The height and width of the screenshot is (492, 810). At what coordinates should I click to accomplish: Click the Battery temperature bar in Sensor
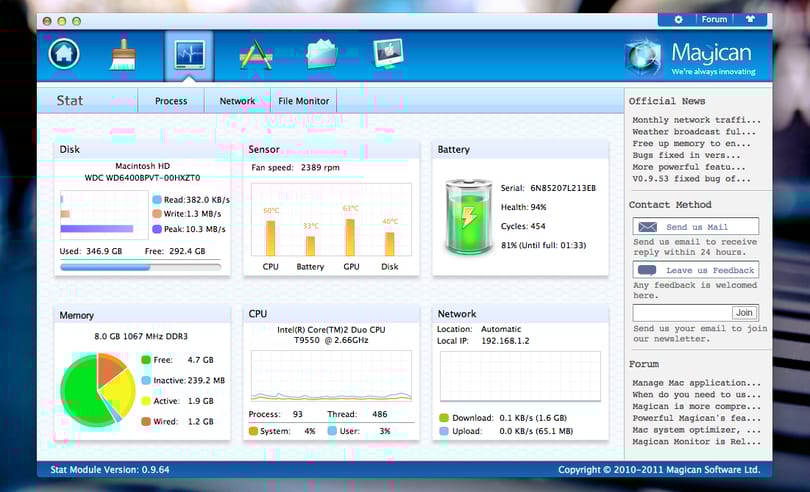[x=310, y=246]
